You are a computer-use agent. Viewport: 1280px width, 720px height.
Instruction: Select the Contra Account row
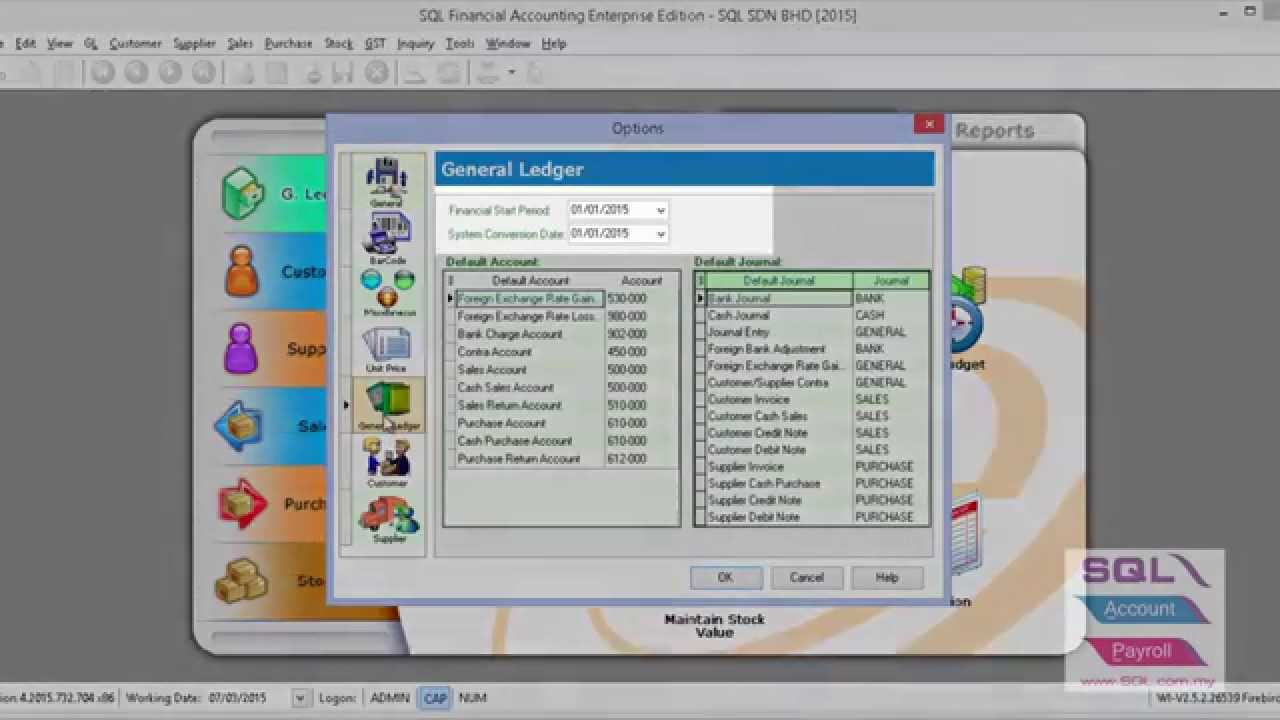click(x=562, y=352)
